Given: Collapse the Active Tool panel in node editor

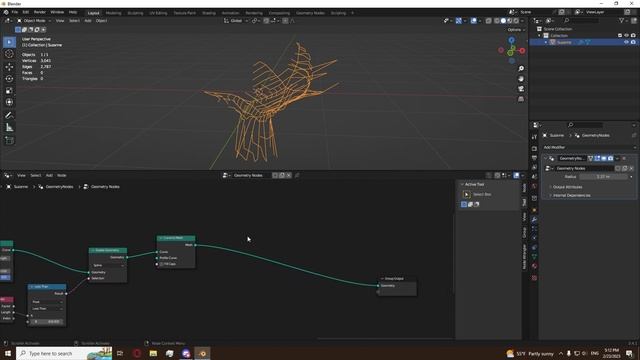Looking at the screenshot, I should tap(462, 184).
